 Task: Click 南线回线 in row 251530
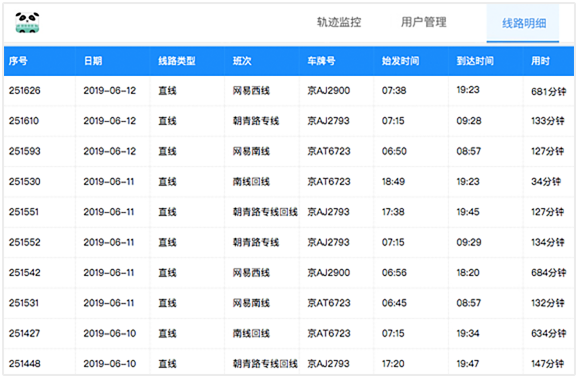point(251,181)
